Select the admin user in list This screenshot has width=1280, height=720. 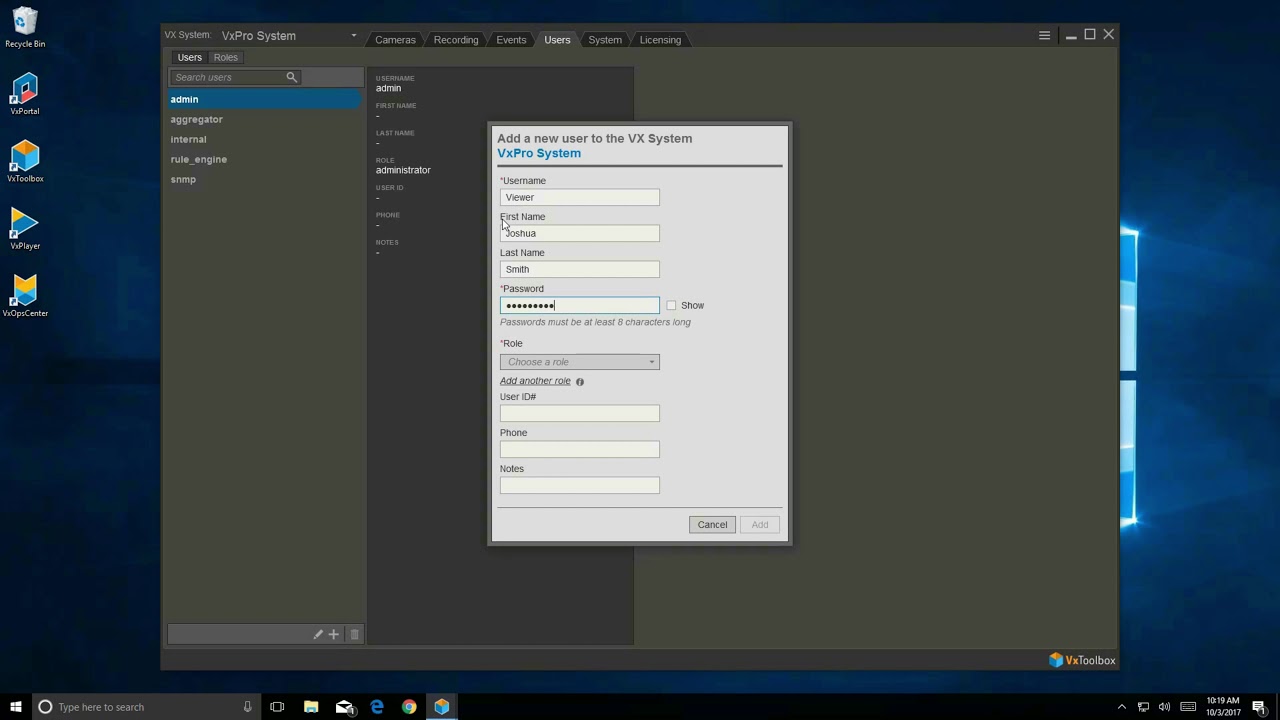[265, 99]
